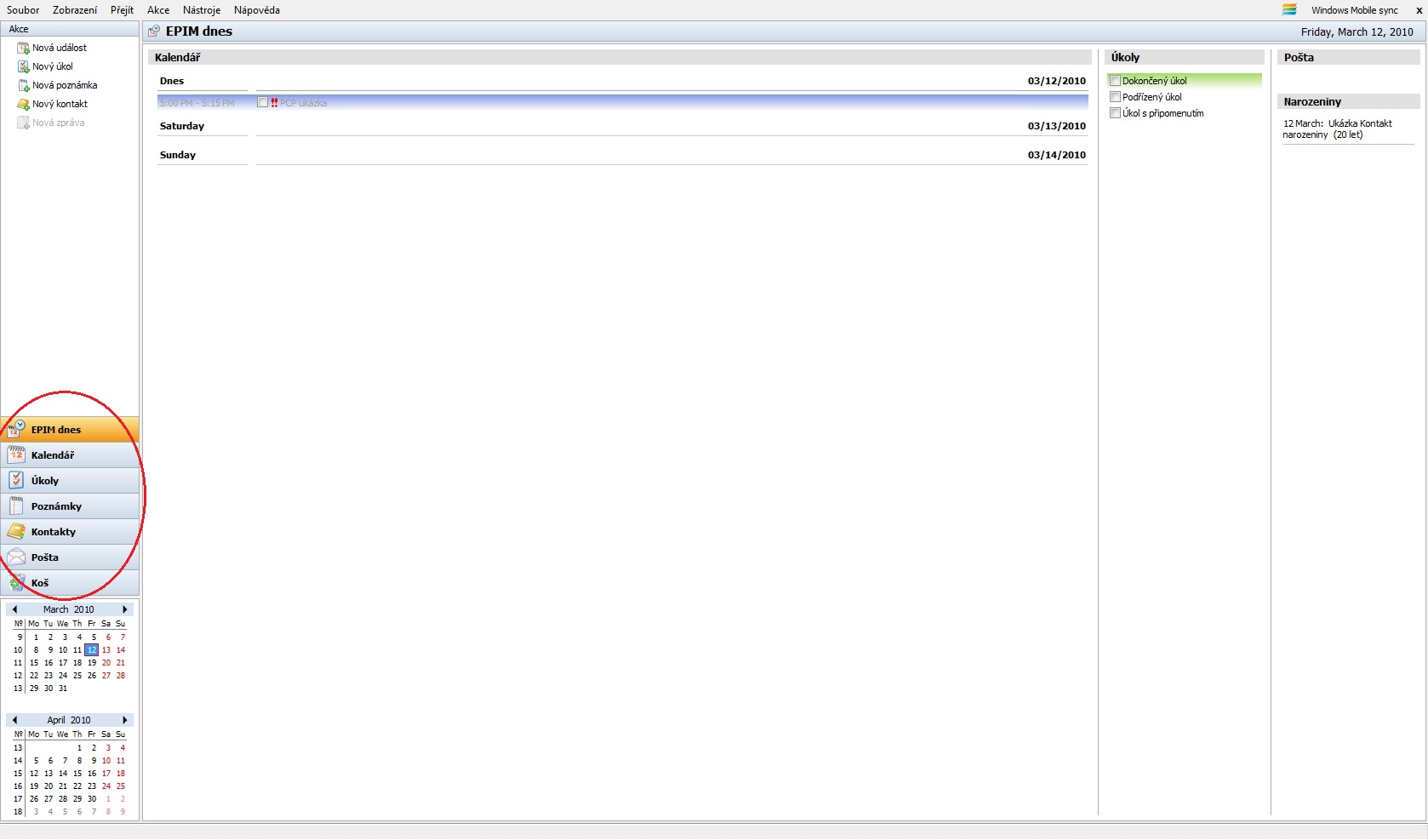This screenshot has width=1428, height=840.
Task: Click the Nová poznámka link
Action: 65,85
